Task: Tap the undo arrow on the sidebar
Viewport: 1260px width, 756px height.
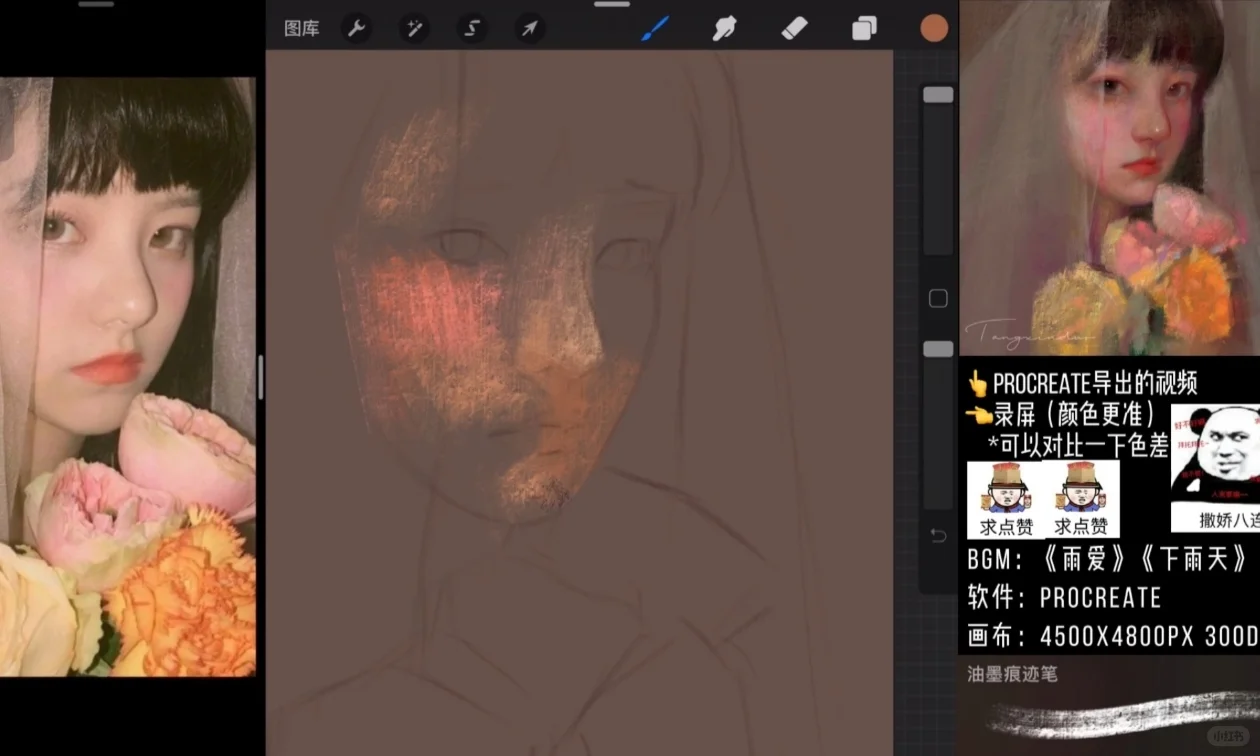Action: point(937,536)
